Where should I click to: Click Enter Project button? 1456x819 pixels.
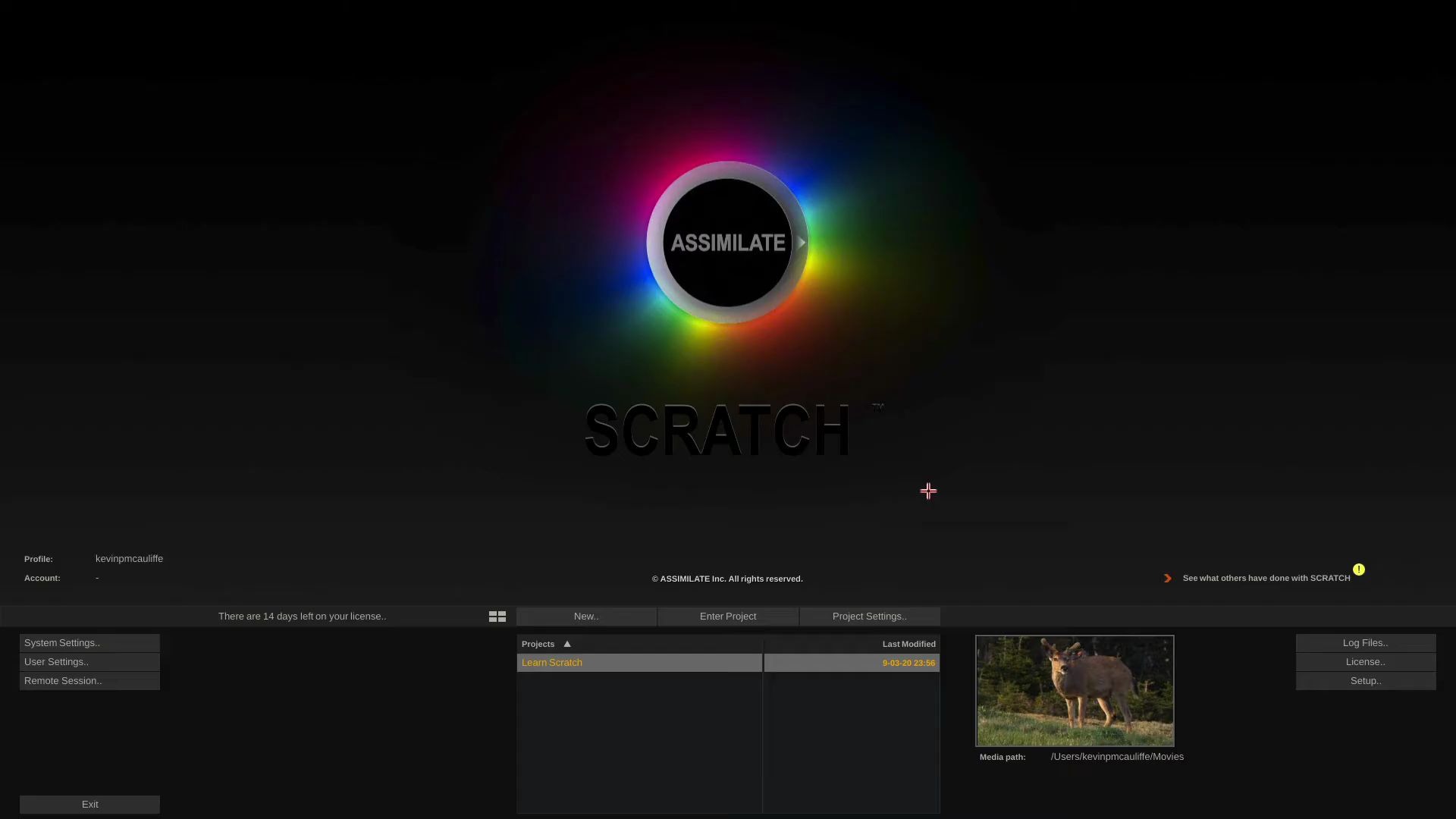click(x=727, y=615)
